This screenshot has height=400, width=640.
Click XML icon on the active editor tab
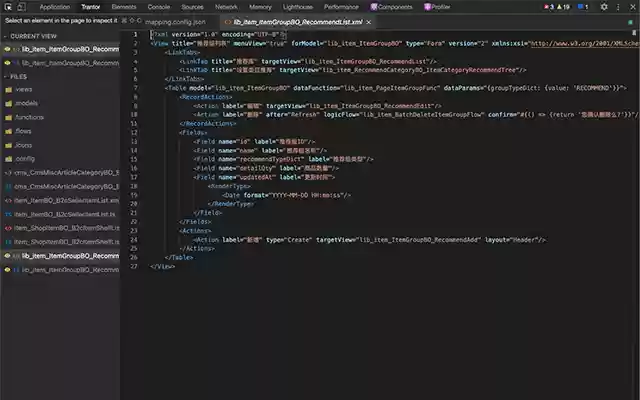(228, 22)
